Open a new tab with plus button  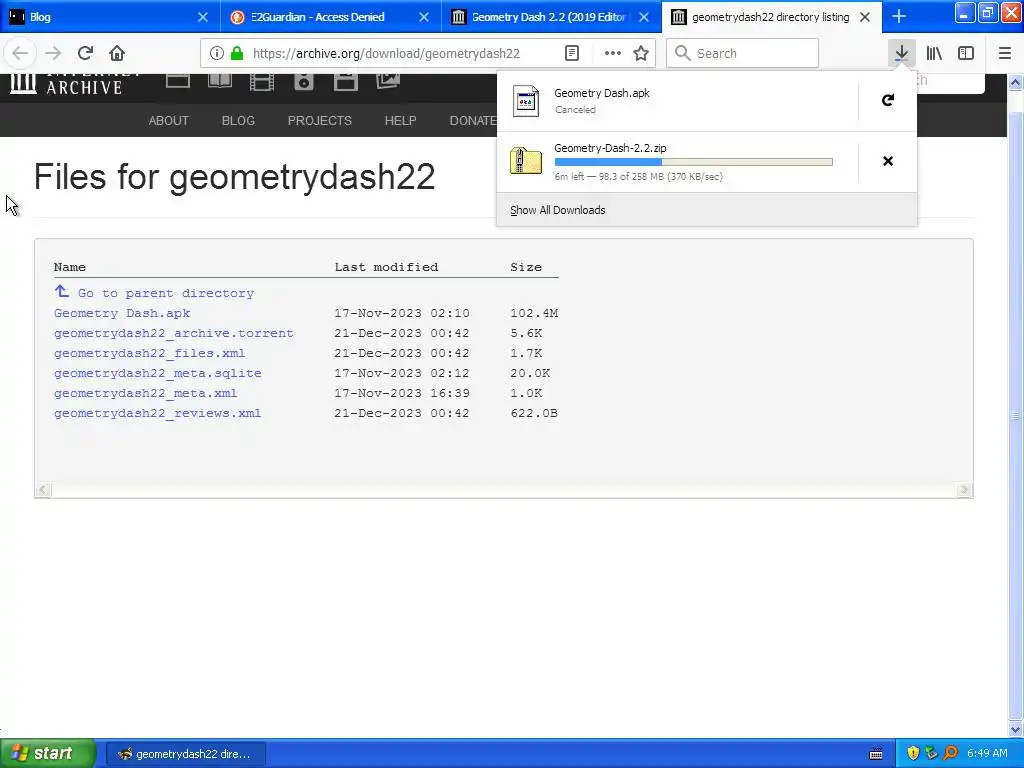899,17
